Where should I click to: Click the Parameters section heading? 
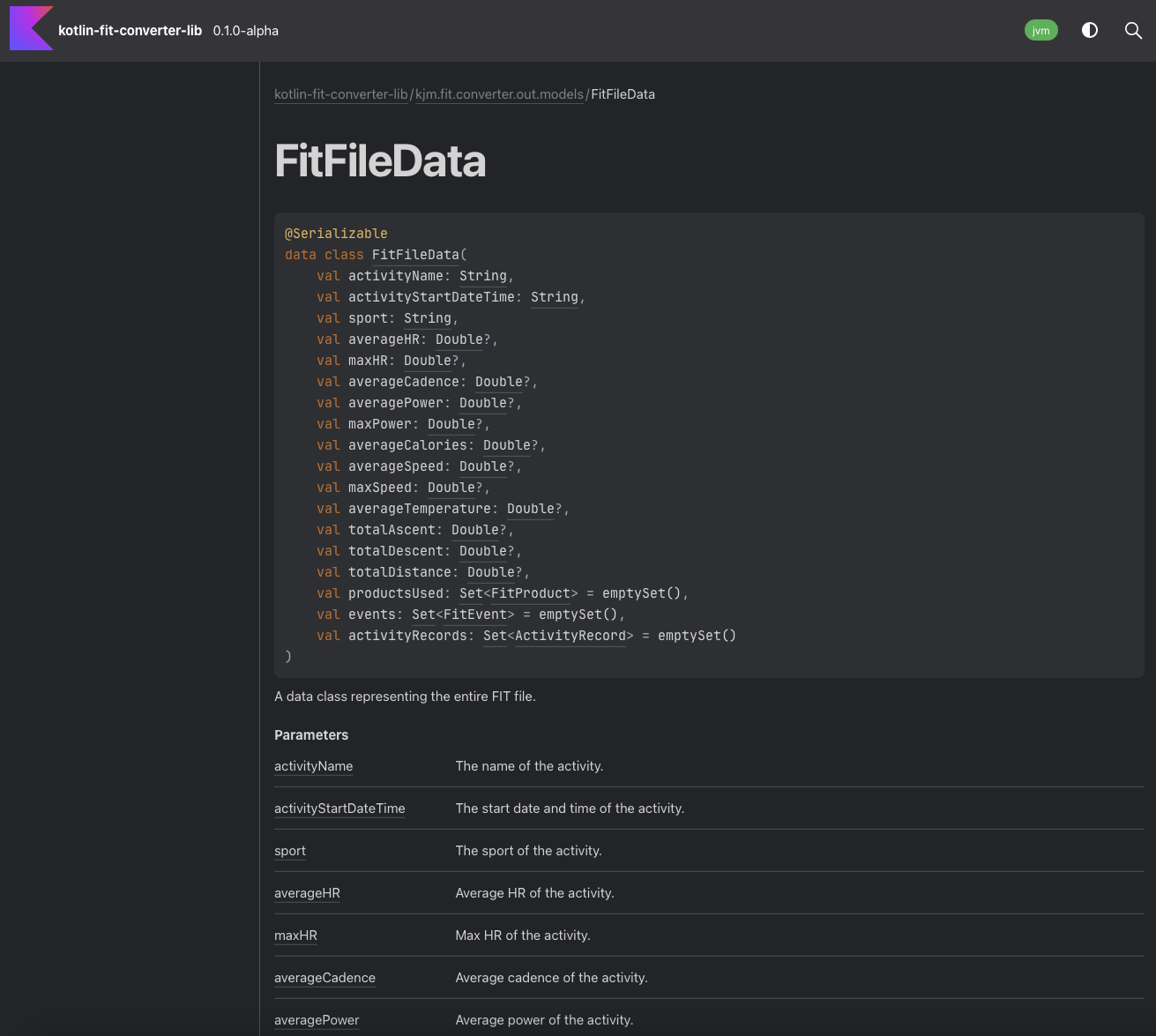point(311,735)
